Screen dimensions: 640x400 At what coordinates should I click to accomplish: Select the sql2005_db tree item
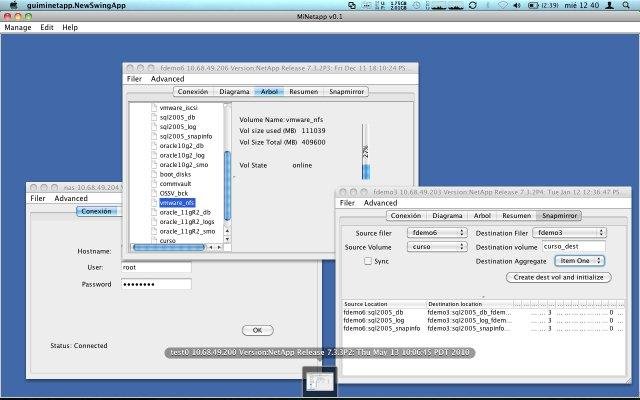pos(178,117)
